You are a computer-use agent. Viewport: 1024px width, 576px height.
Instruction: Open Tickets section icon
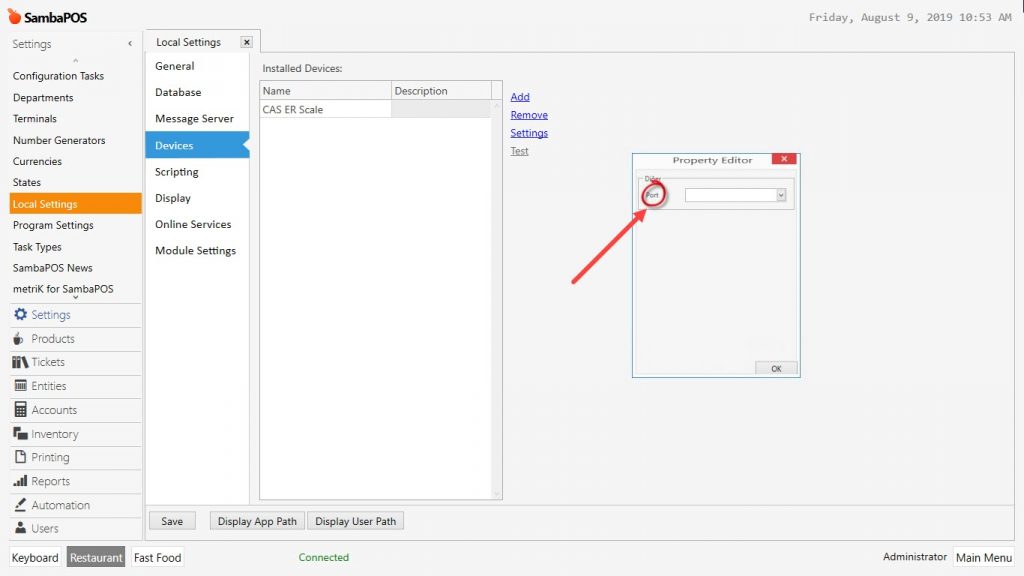coord(20,362)
